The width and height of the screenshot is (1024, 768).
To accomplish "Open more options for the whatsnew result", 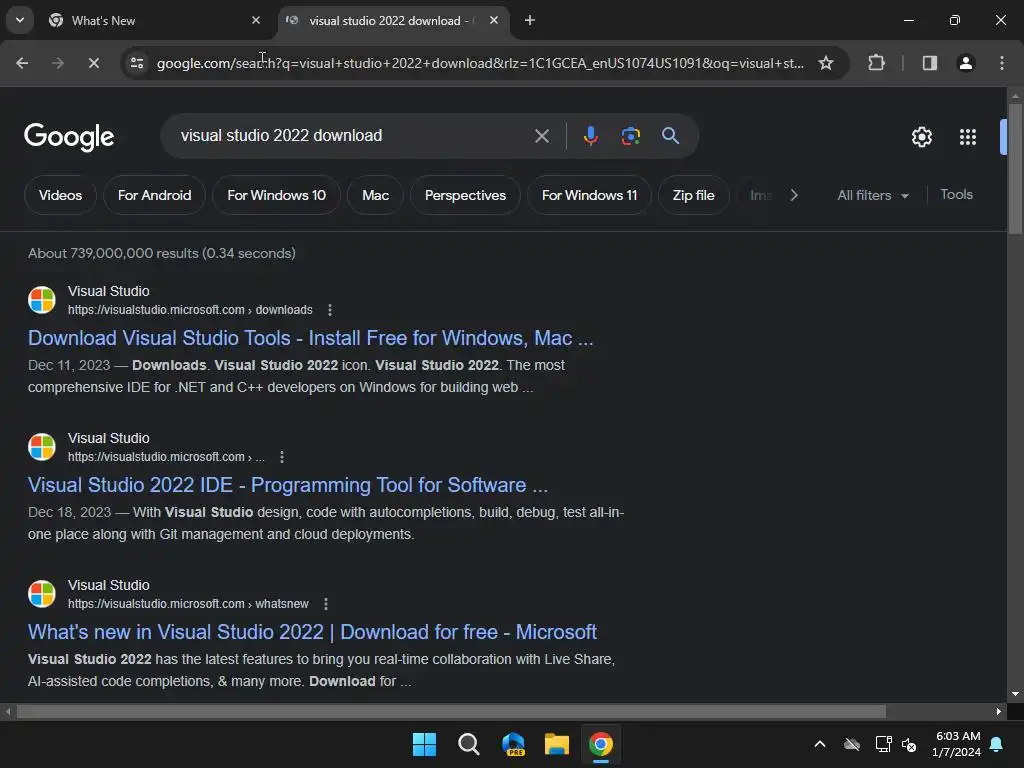I will click(x=326, y=604).
